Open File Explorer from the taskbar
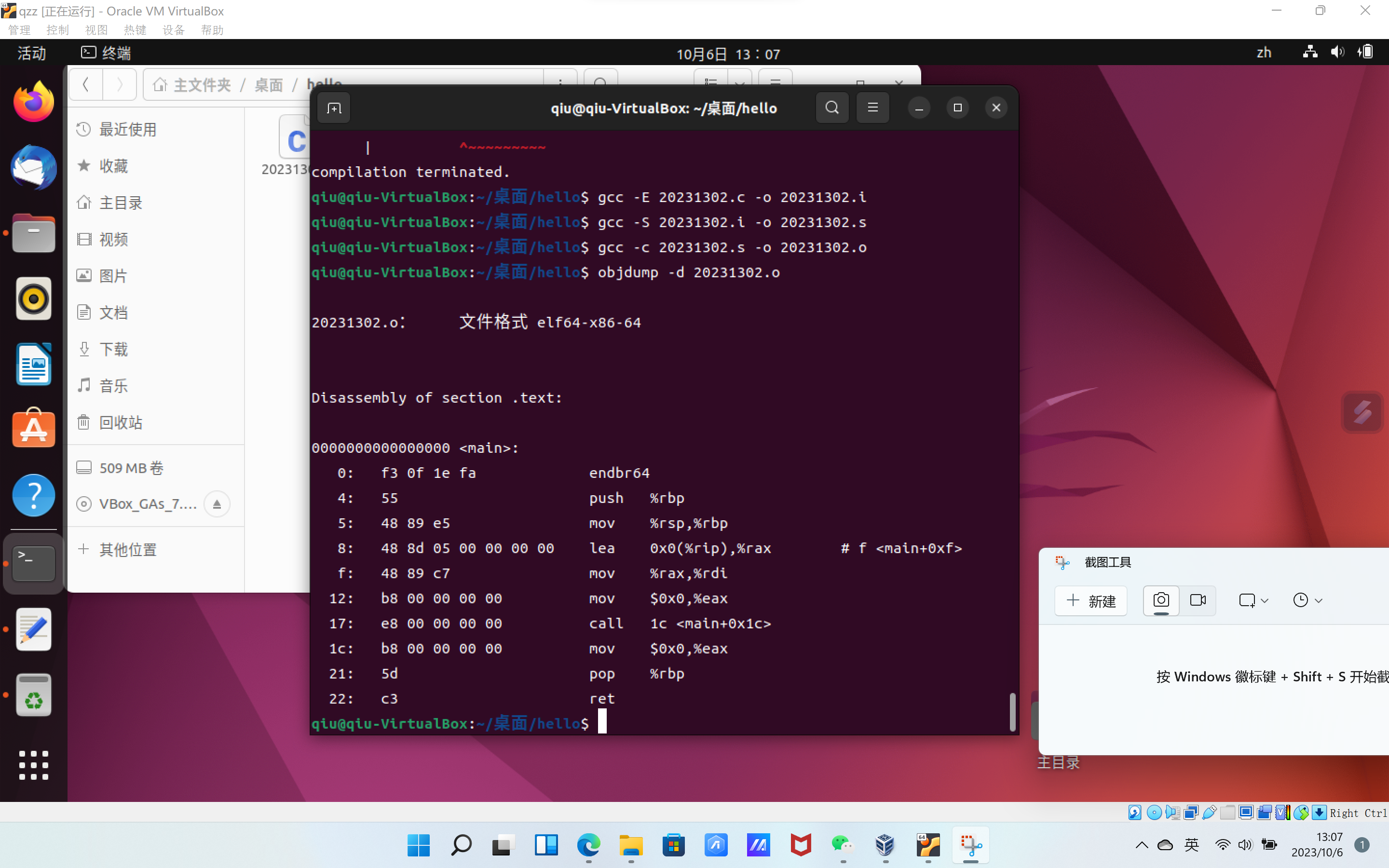This screenshot has width=1389, height=868. coord(631,845)
